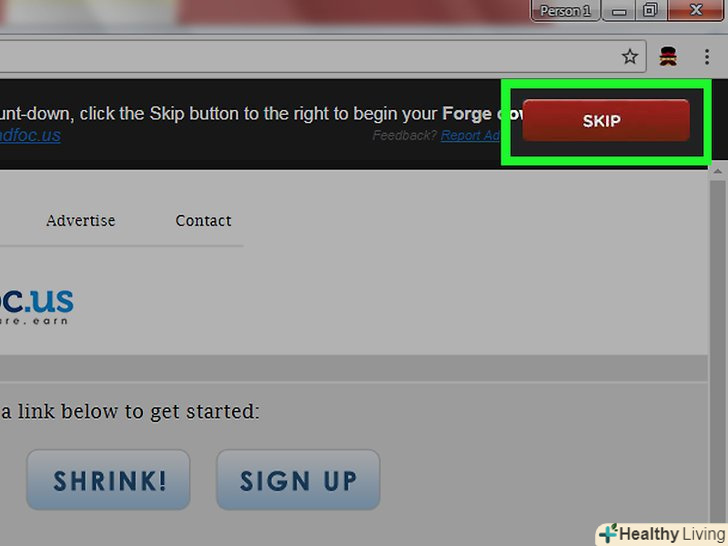Go to the Contact menu item
The height and width of the screenshot is (546, 728).
point(203,221)
